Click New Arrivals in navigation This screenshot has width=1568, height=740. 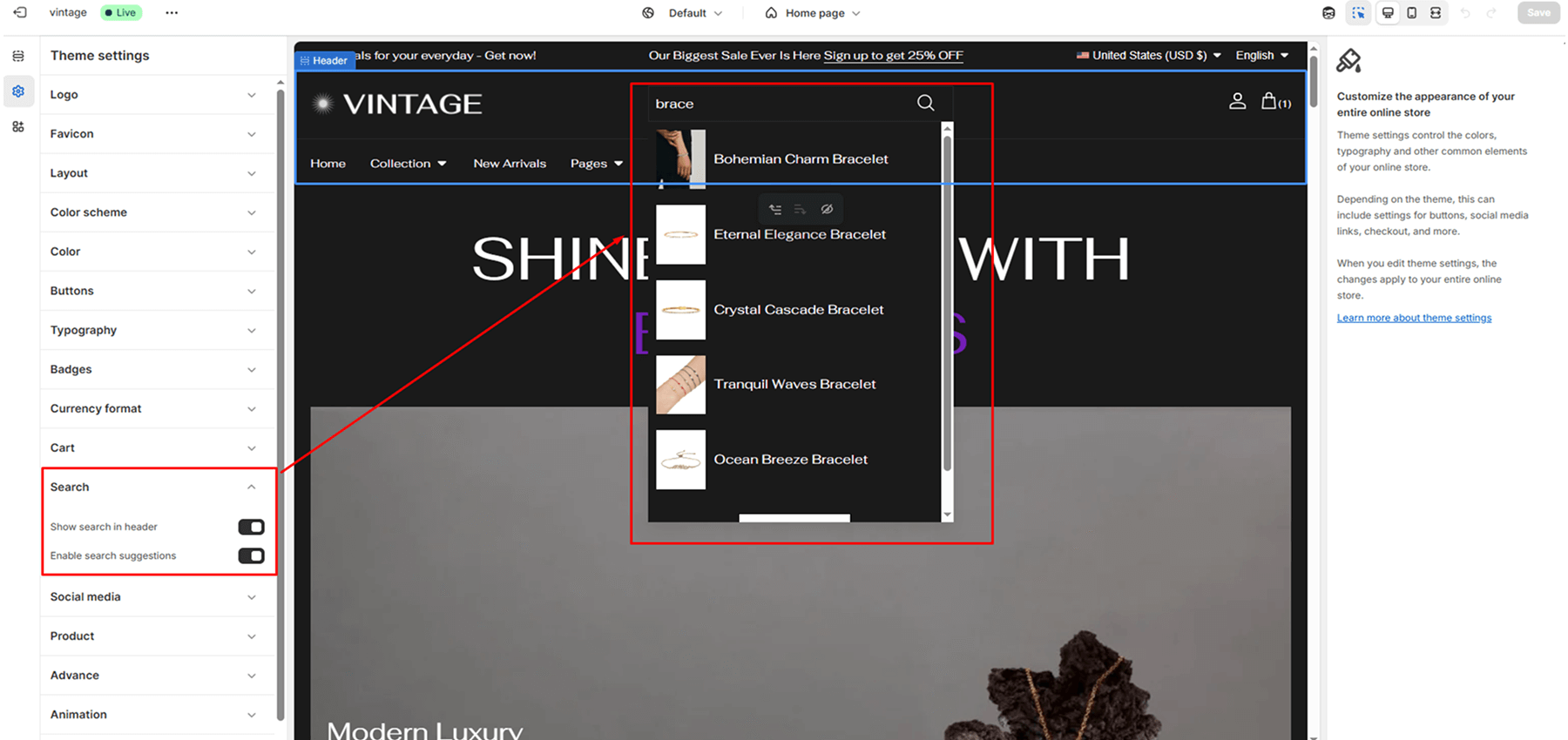click(510, 163)
